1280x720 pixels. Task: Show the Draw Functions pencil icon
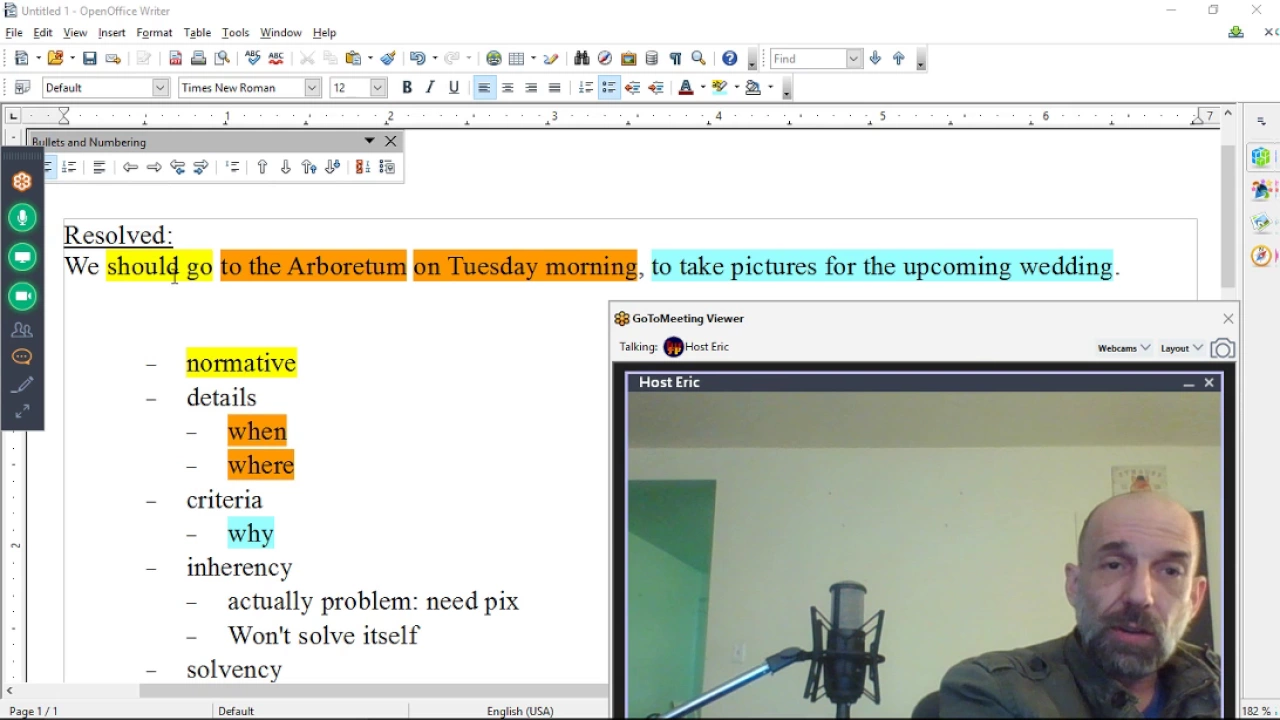click(551, 59)
